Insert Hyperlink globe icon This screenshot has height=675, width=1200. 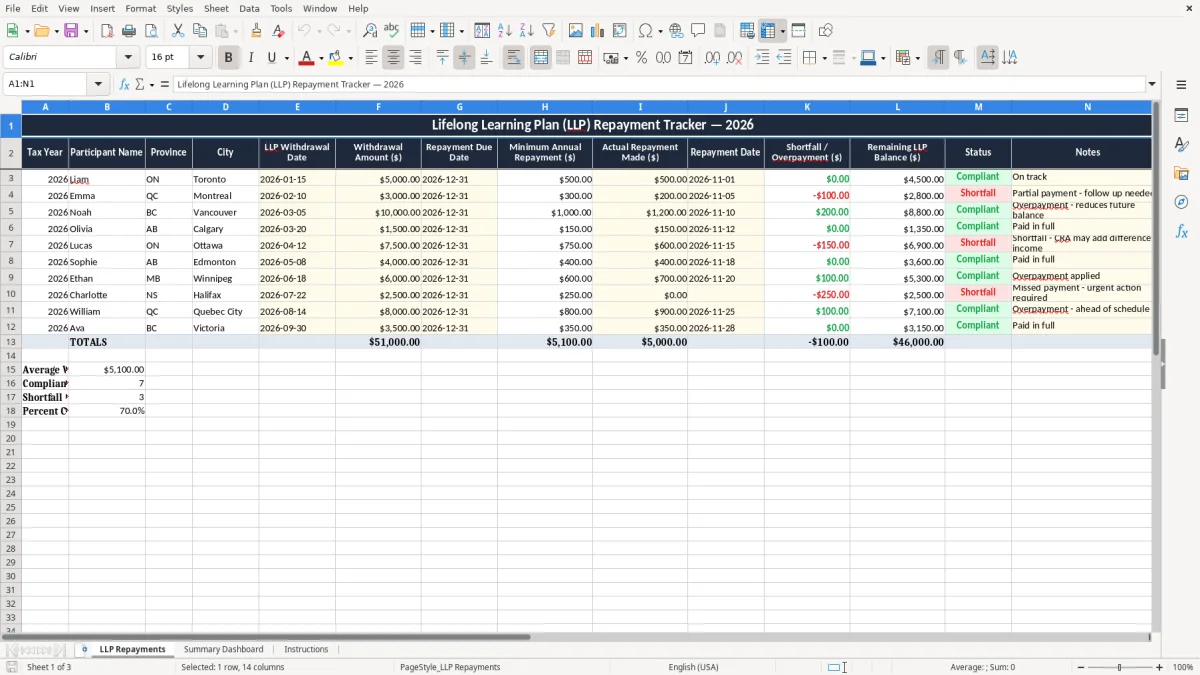point(676,31)
